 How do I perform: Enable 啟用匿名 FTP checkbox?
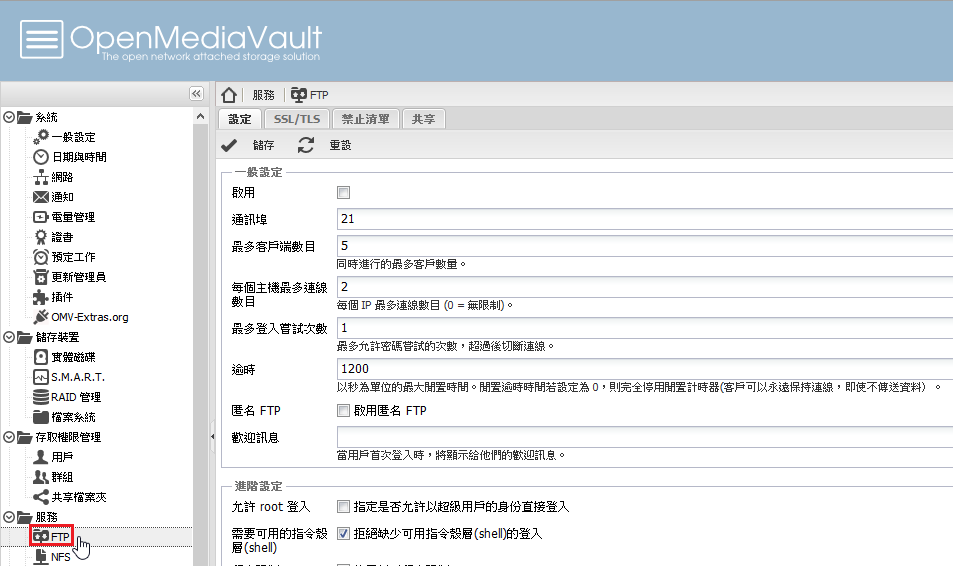(x=343, y=410)
